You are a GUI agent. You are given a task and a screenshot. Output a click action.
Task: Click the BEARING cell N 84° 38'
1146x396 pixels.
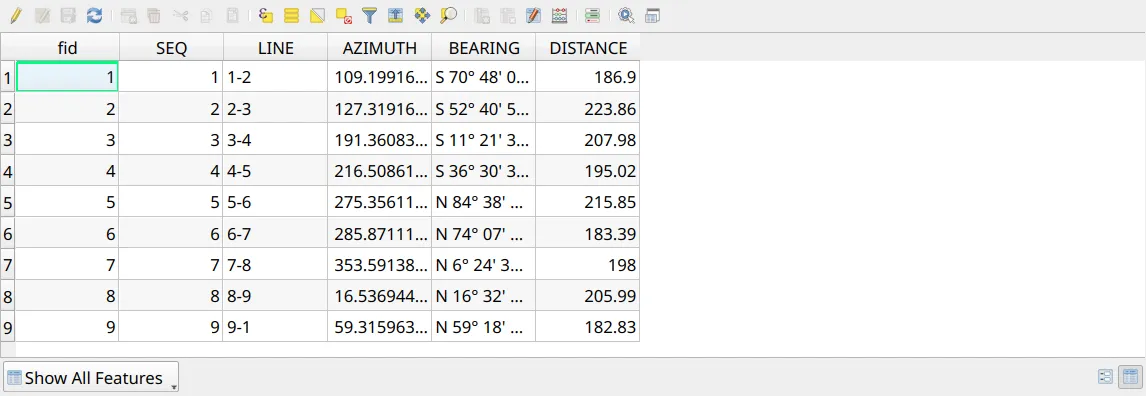point(484,202)
